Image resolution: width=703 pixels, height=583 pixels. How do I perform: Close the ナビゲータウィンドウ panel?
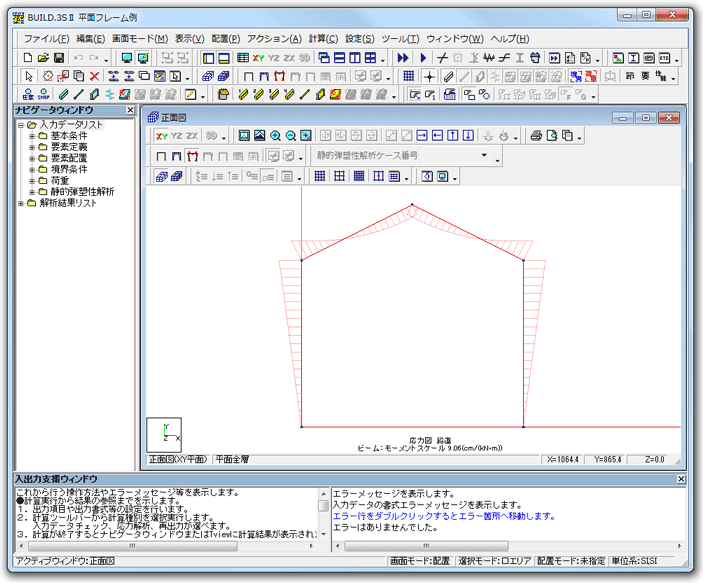pos(131,110)
